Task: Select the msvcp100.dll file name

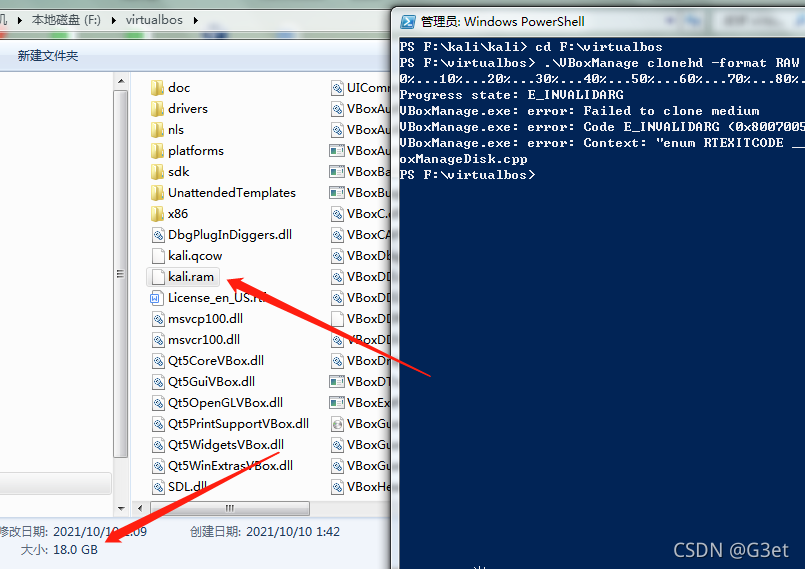Action: [x=205, y=319]
